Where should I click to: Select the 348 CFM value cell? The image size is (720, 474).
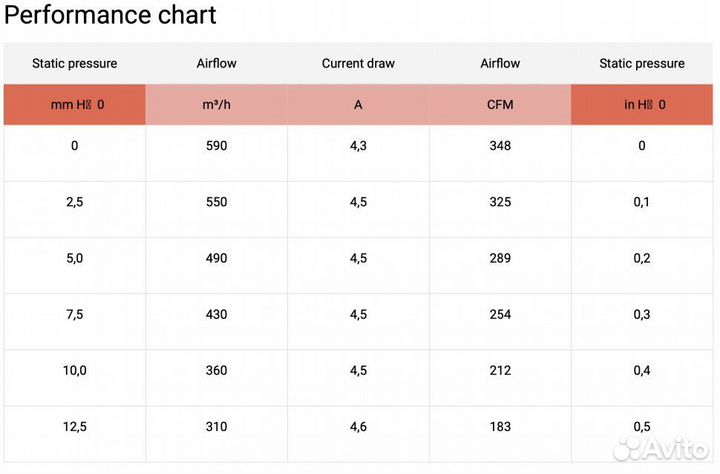coord(500,146)
